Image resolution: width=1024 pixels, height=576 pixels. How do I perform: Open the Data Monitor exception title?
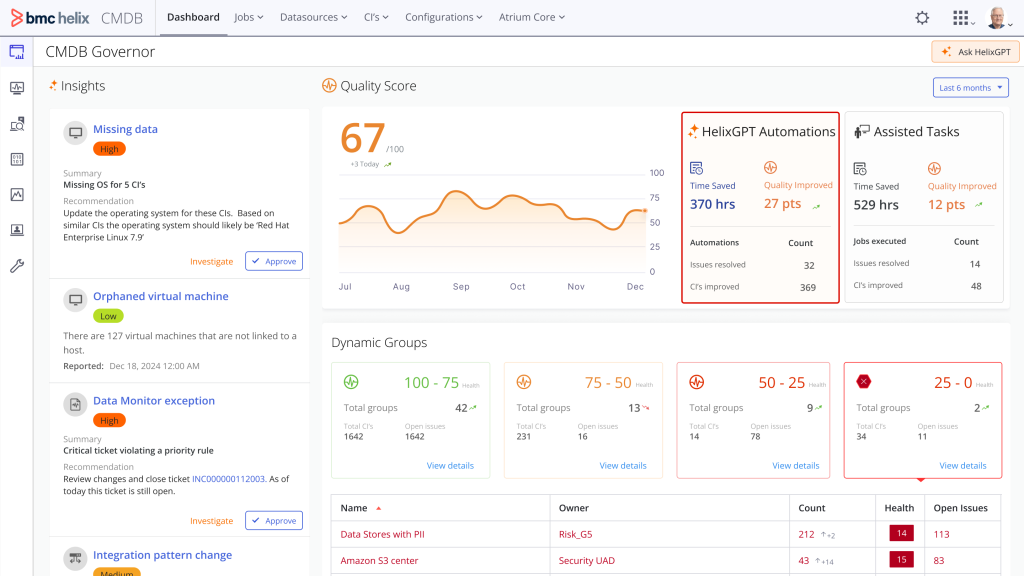click(153, 401)
